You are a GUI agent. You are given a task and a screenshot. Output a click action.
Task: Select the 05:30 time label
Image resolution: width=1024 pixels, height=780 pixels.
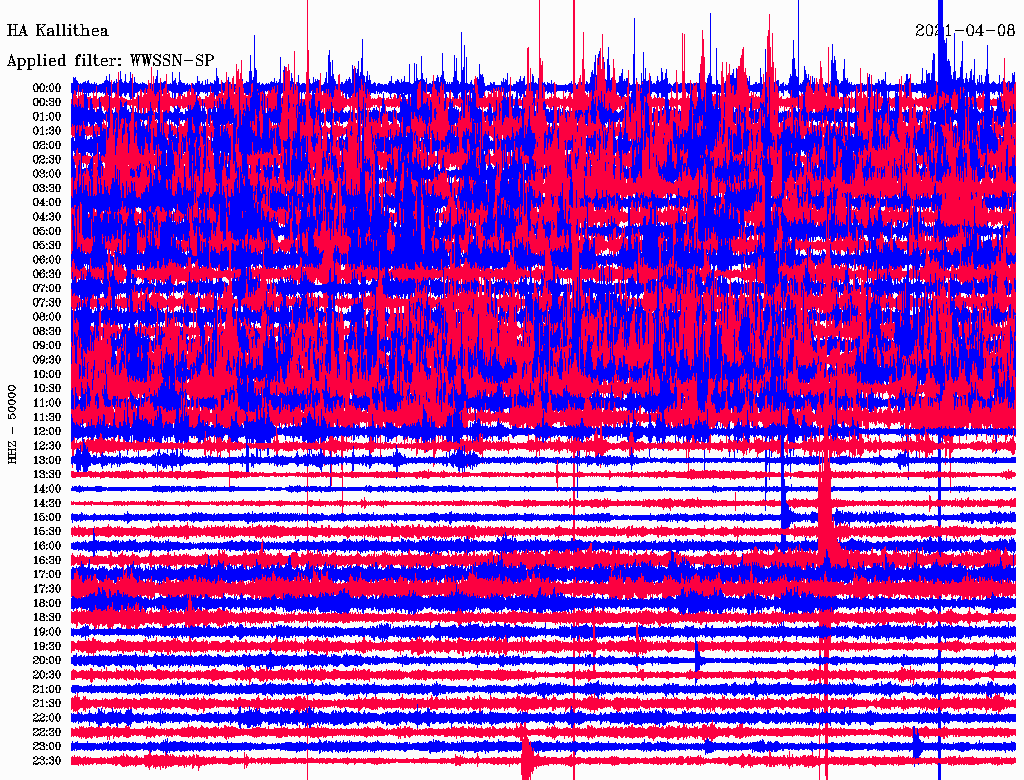47,246
